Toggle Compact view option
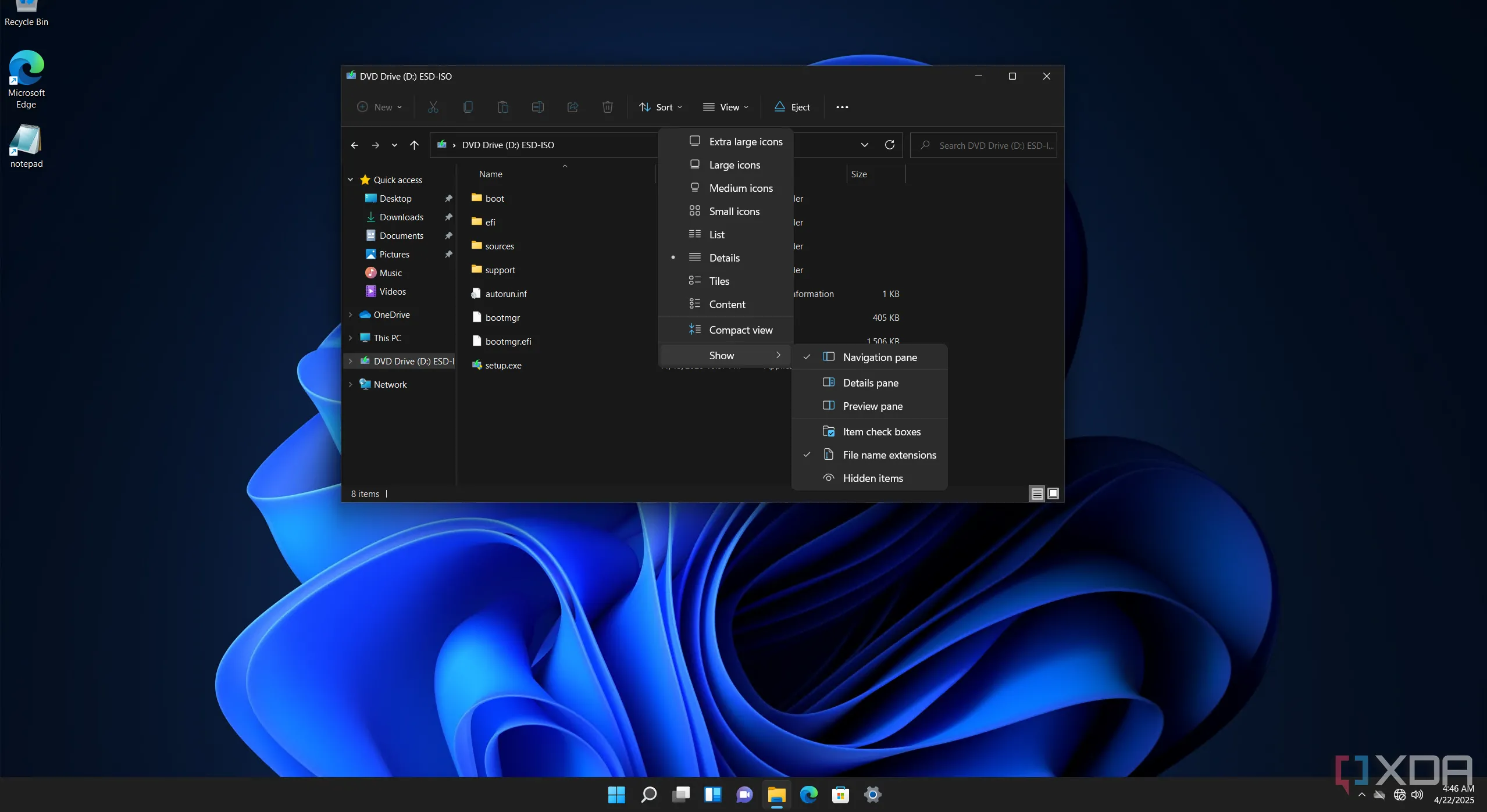This screenshot has height=812, width=1487. pos(726,330)
